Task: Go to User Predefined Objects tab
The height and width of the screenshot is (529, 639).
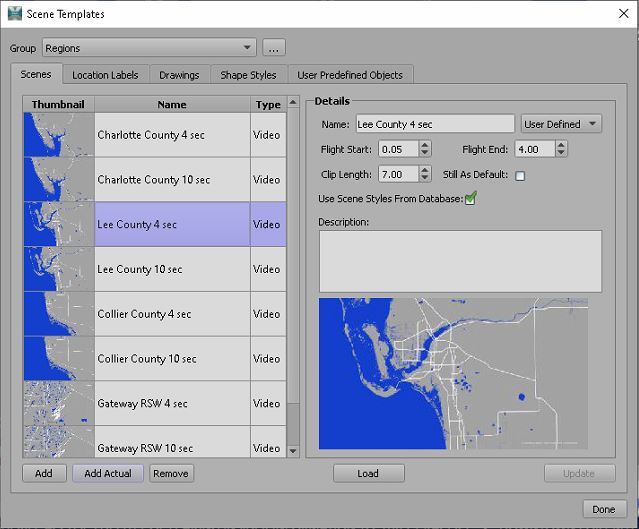Action: point(350,75)
